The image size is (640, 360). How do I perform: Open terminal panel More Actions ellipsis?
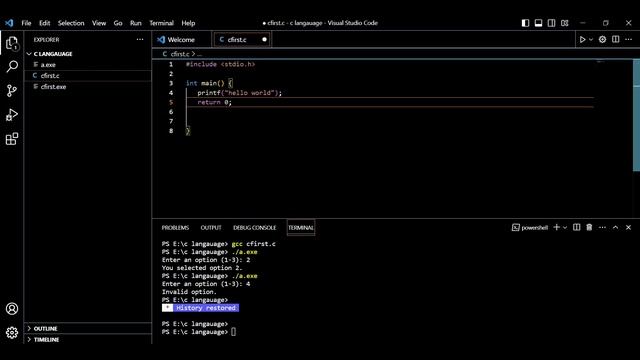tap(602, 227)
